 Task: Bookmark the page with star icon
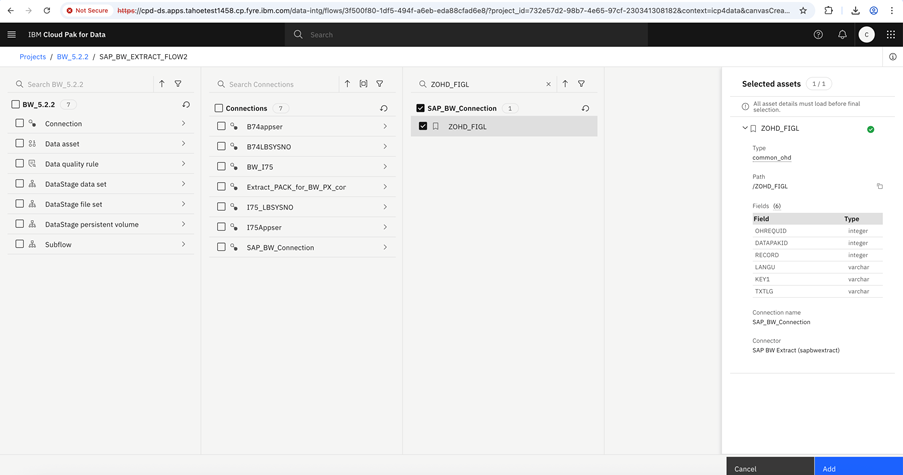click(803, 10)
